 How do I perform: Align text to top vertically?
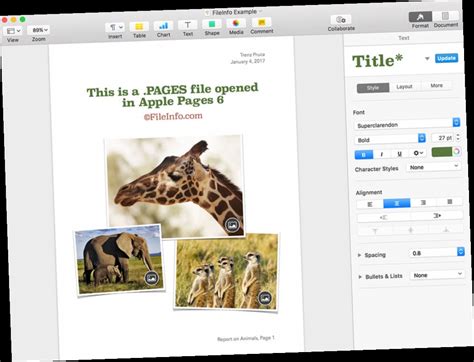click(x=375, y=231)
